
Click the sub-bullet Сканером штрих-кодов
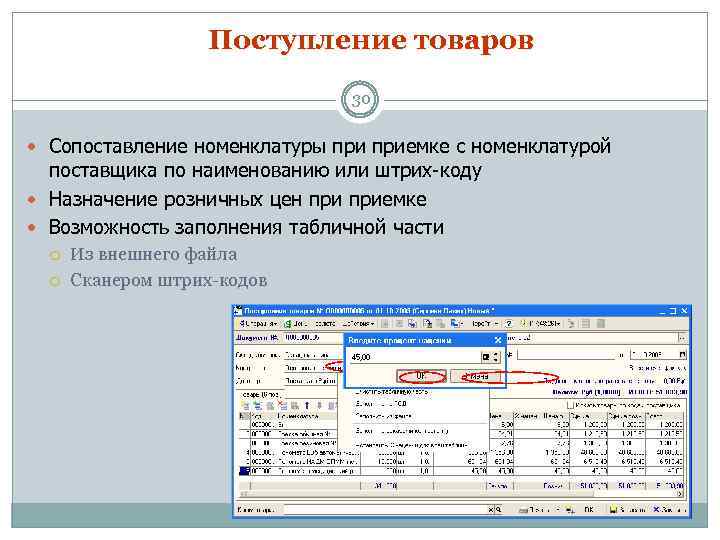tap(169, 280)
